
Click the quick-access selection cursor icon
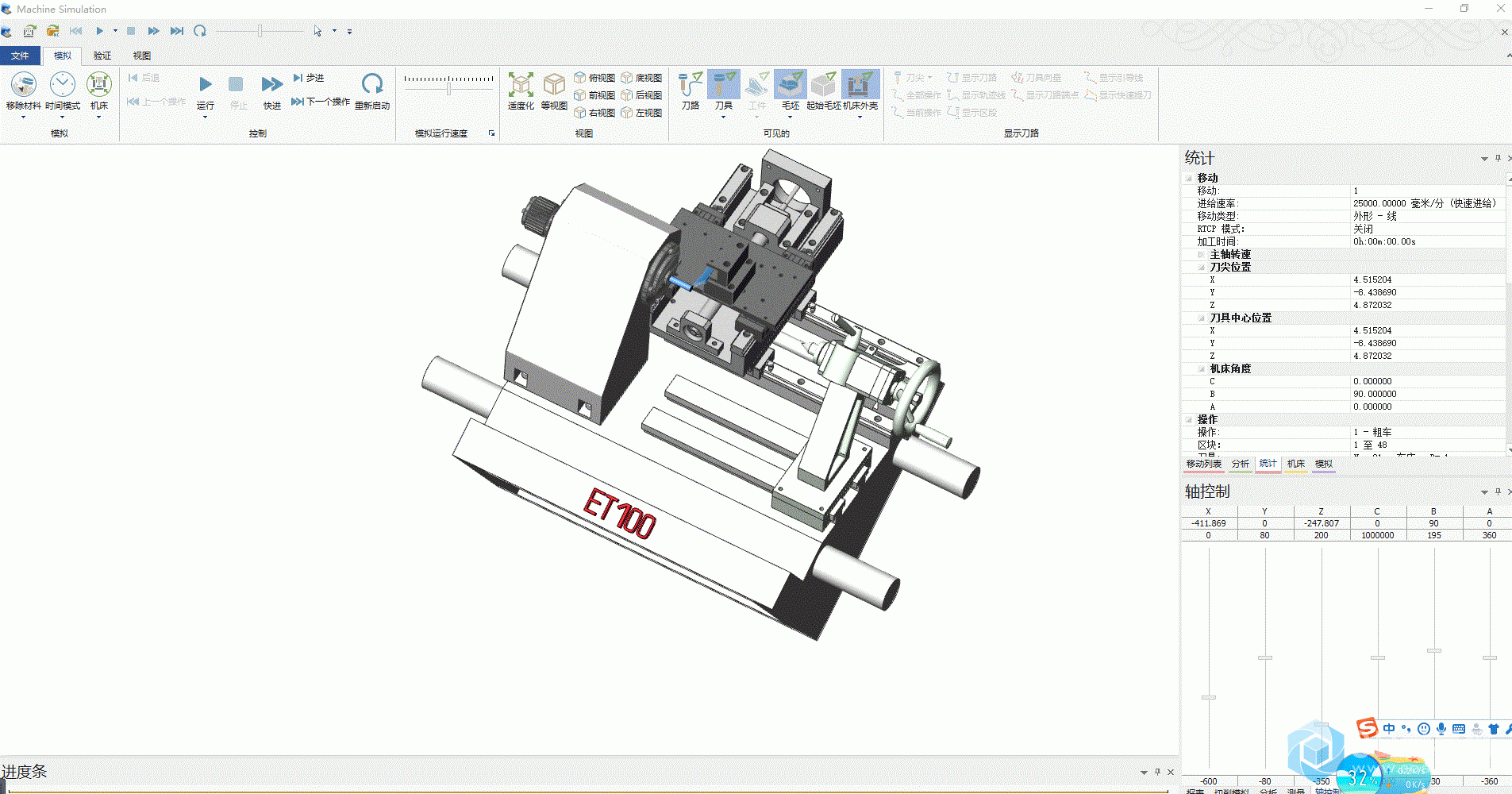click(x=317, y=31)
